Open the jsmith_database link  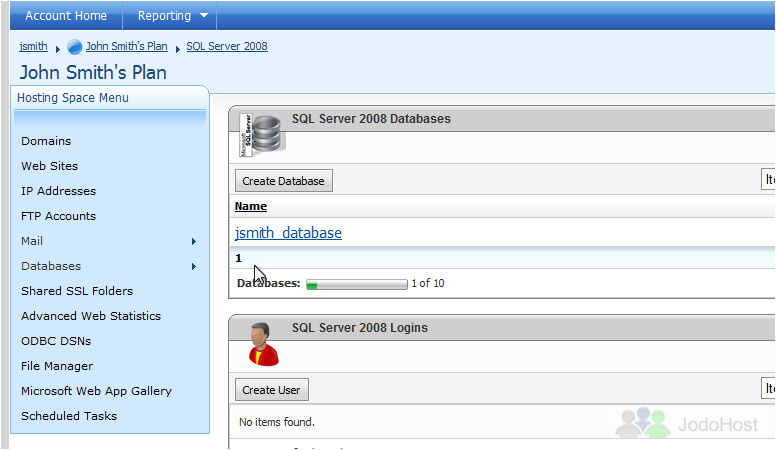point(288,233)
